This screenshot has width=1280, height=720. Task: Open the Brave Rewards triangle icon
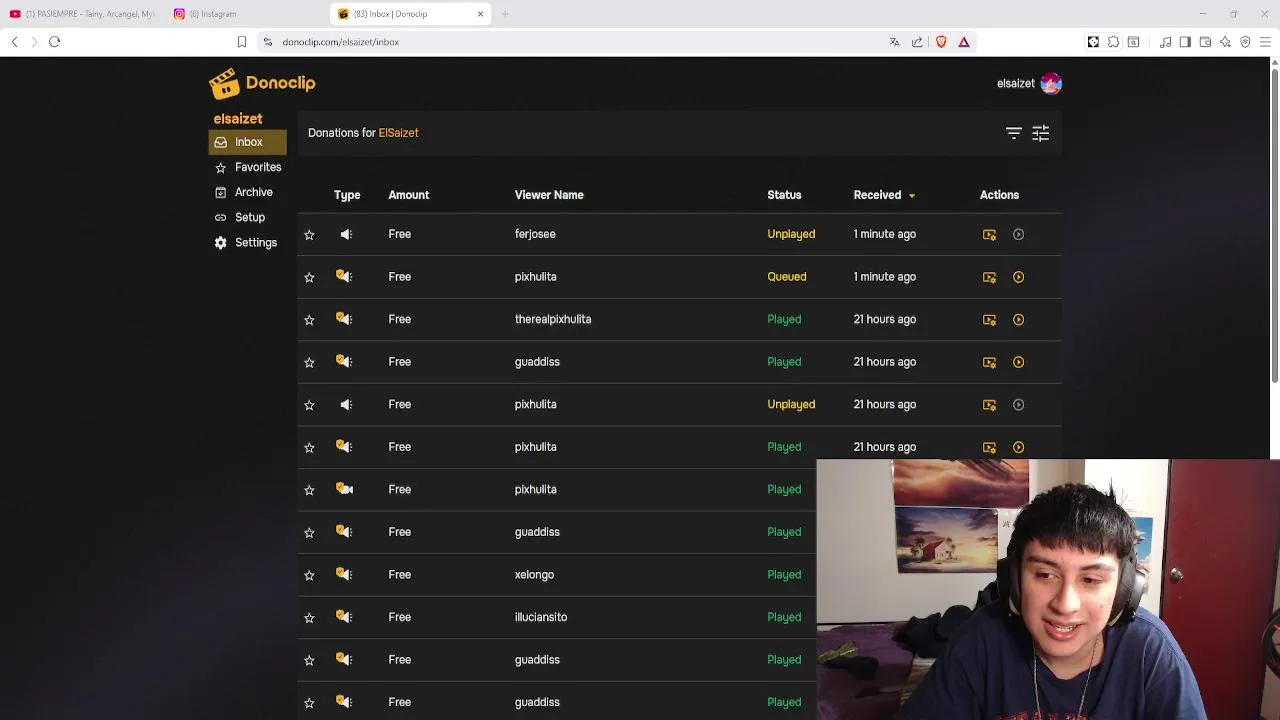pyautogui.click(x=964, y=42)
